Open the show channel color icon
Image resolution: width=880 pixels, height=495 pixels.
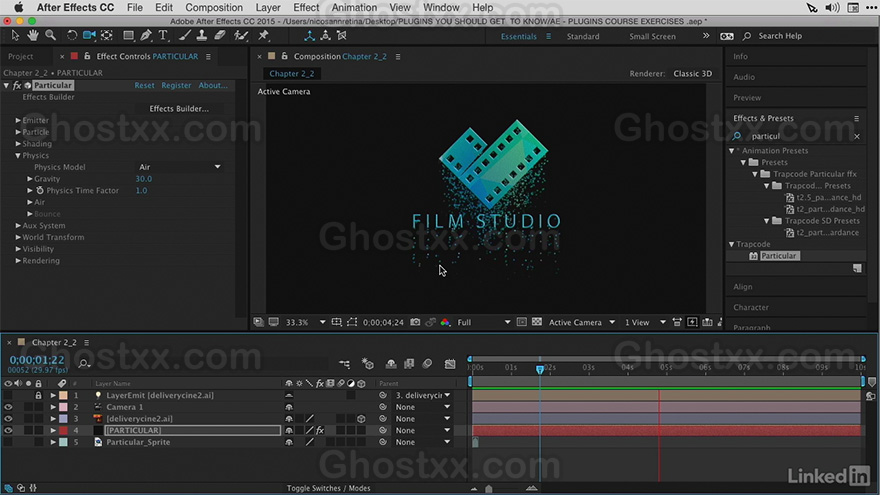(x=445, y=322)
